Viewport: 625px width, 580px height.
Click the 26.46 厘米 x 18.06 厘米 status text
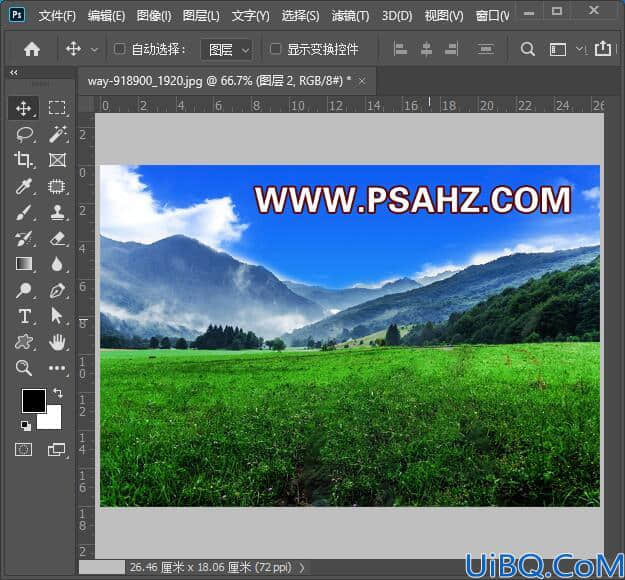pos(210,567)
